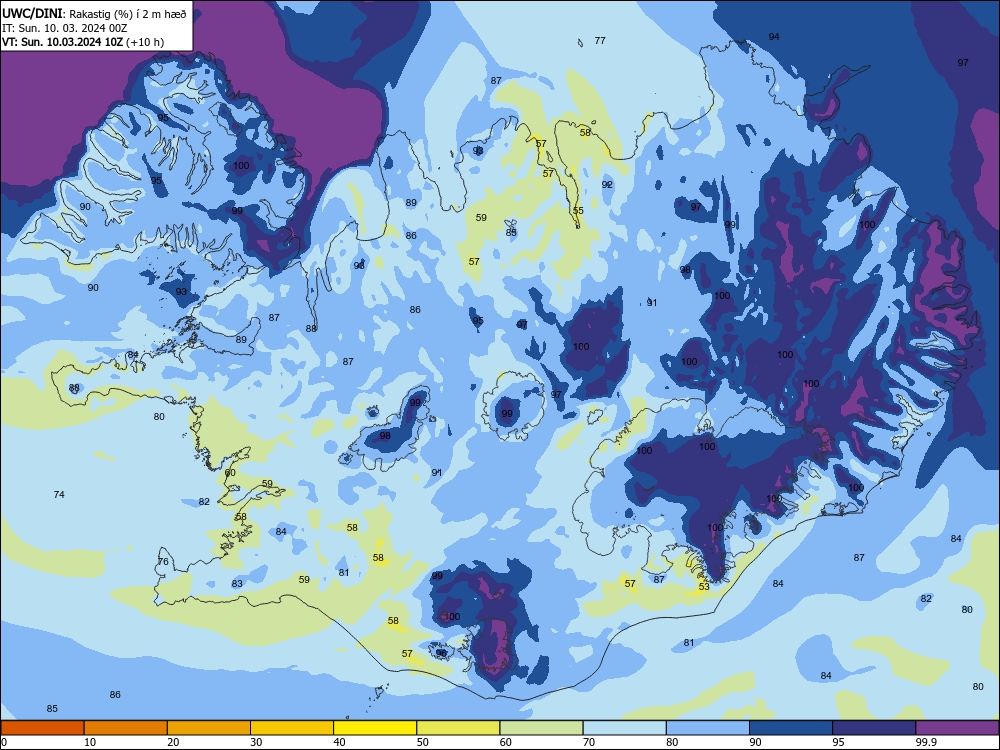Click the legend label '99.9'
This screenshot has width=1000, height=750.
926,742
